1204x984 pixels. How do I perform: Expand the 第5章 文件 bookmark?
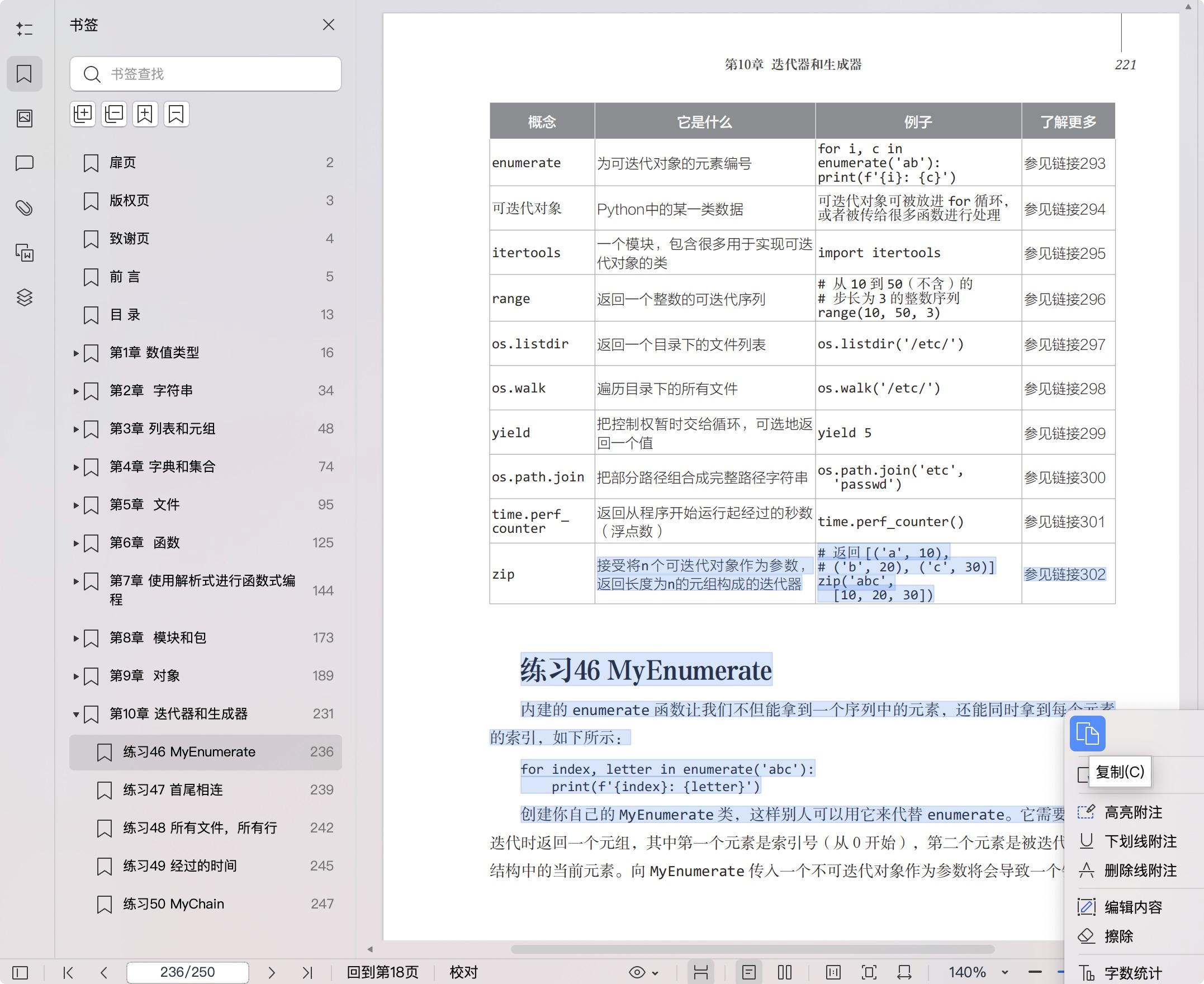click(75, 505)
